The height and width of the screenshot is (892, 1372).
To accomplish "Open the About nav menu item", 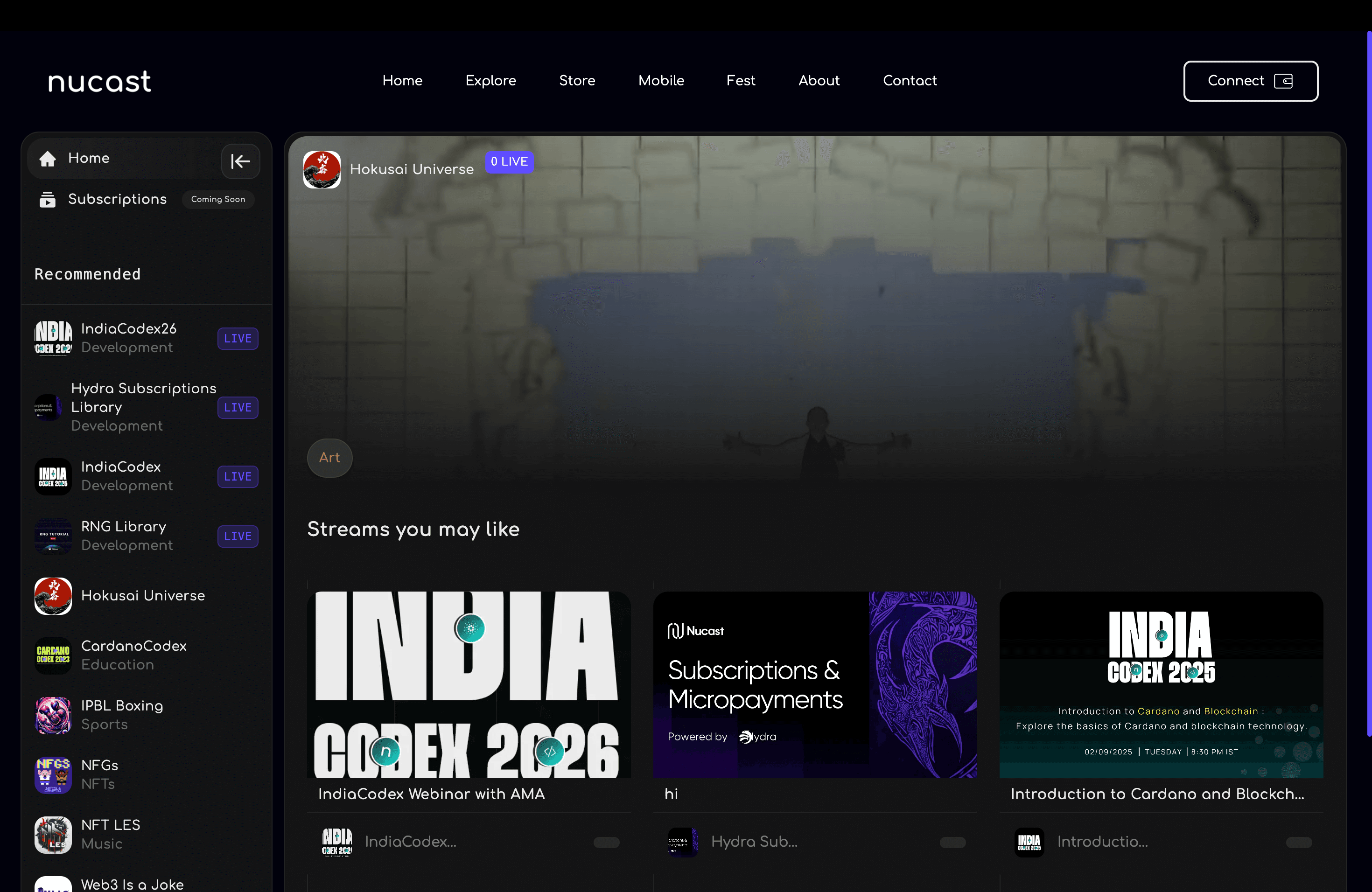I will (x=819, y=81).
